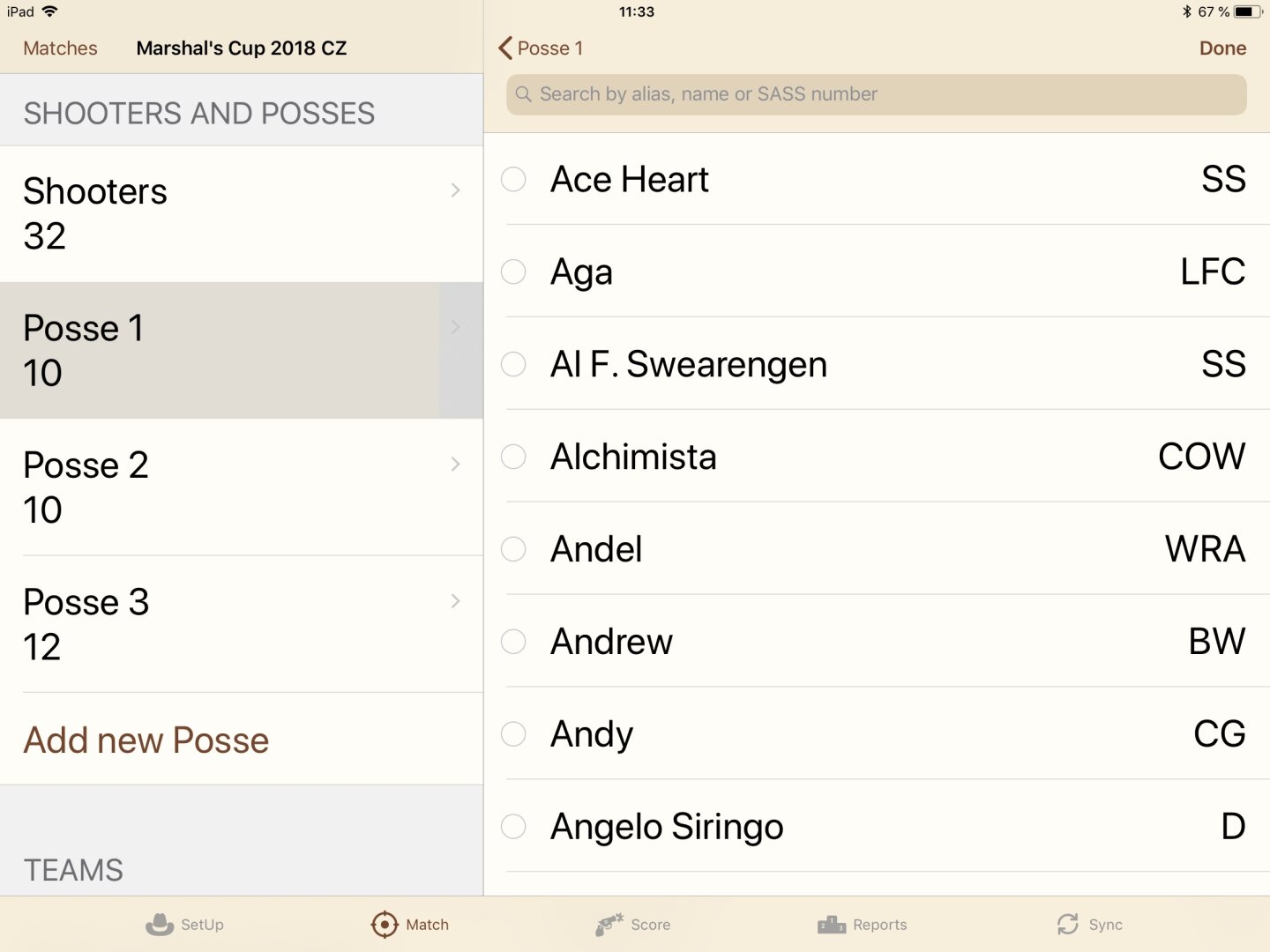1270x952 pixels.
Task: Go back to Matches
Action: point(60,48)
